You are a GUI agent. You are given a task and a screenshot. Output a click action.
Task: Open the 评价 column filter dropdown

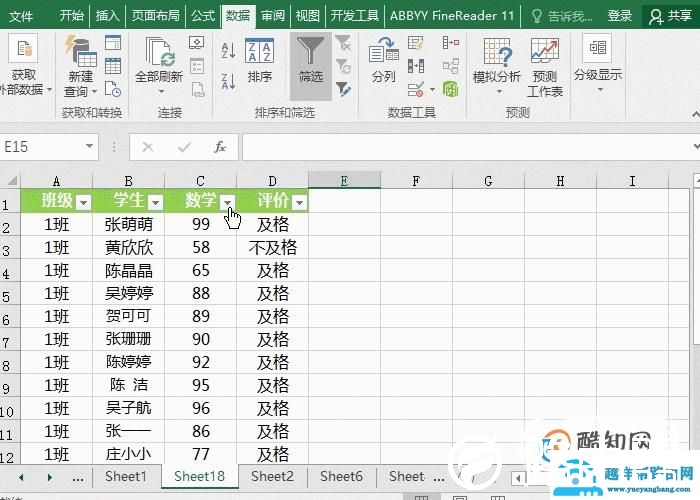click(300, 203)
